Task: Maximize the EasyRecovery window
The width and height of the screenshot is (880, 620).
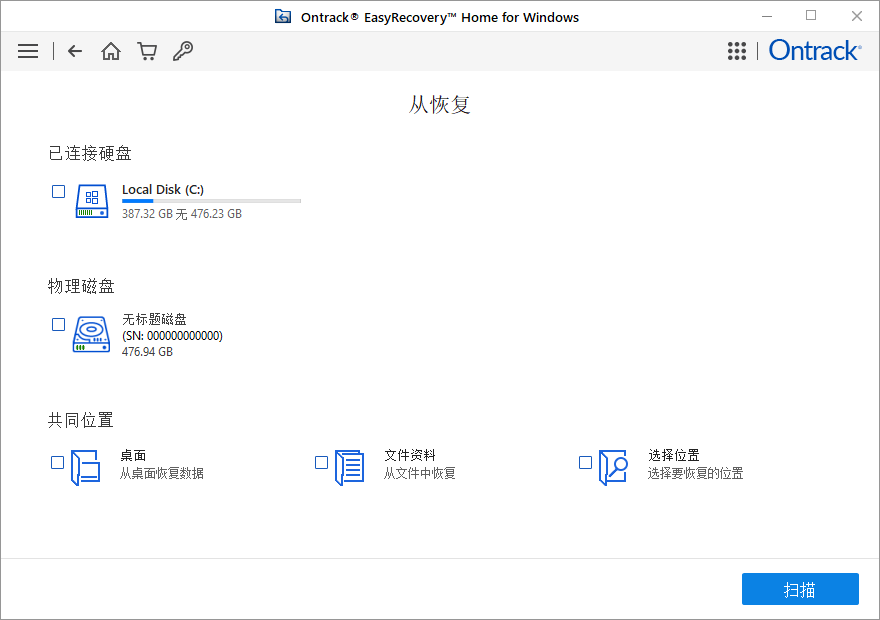Action: click(x=811, y=16)
